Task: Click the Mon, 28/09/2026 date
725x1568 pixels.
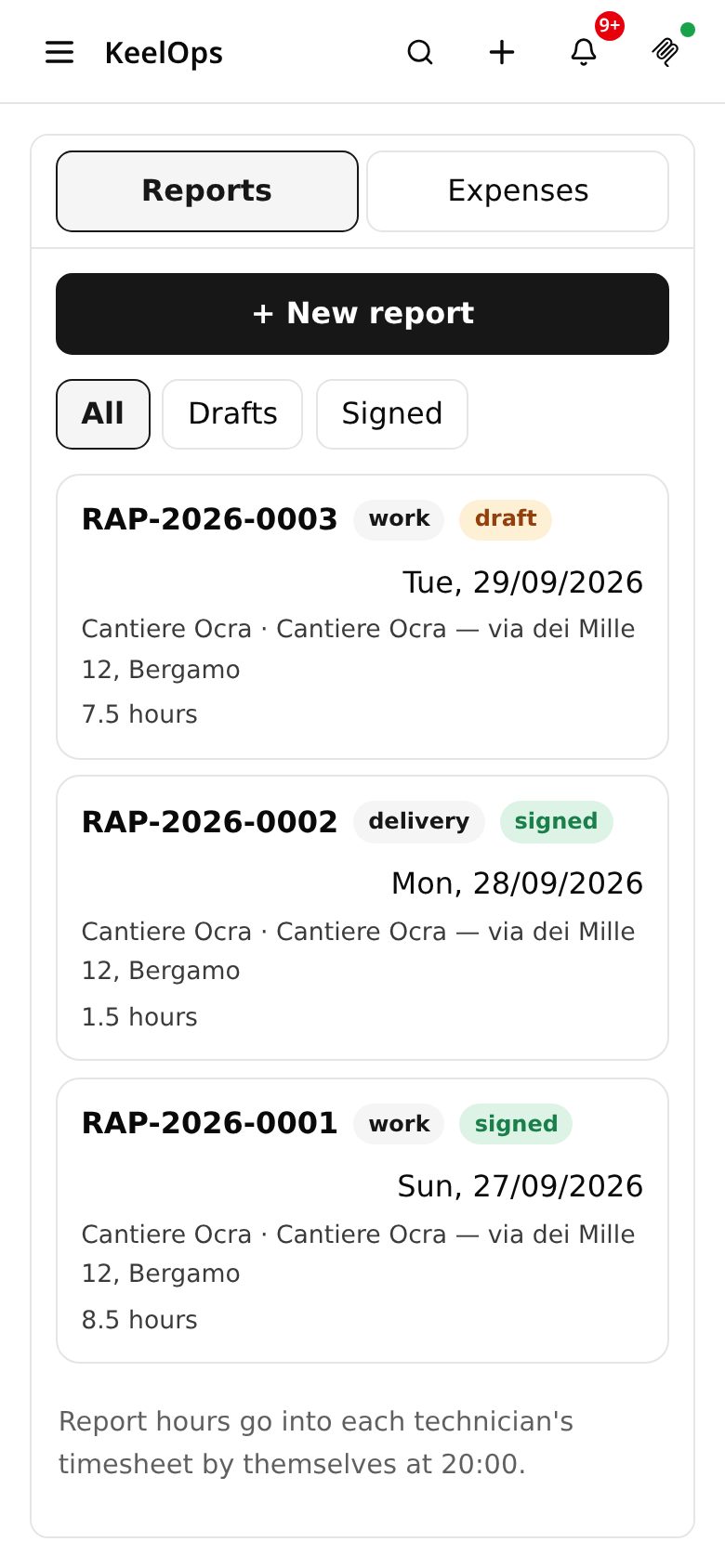Action: tap(518, 883)
